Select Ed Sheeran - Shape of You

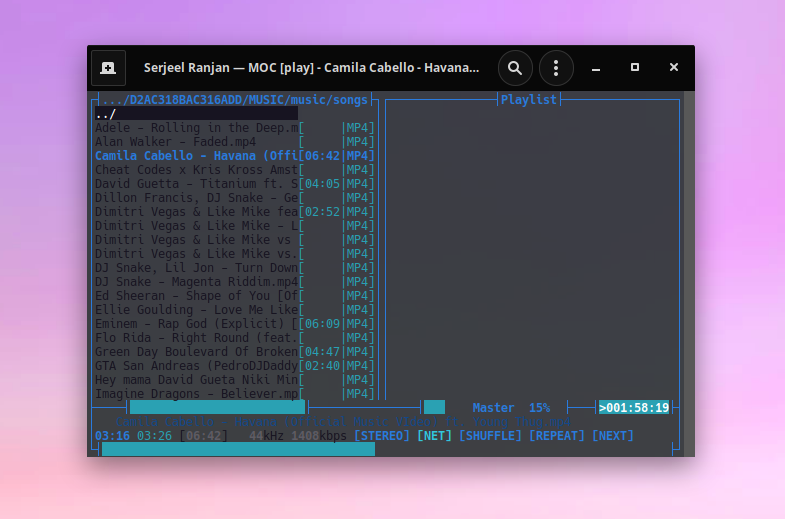pos(234,296)
